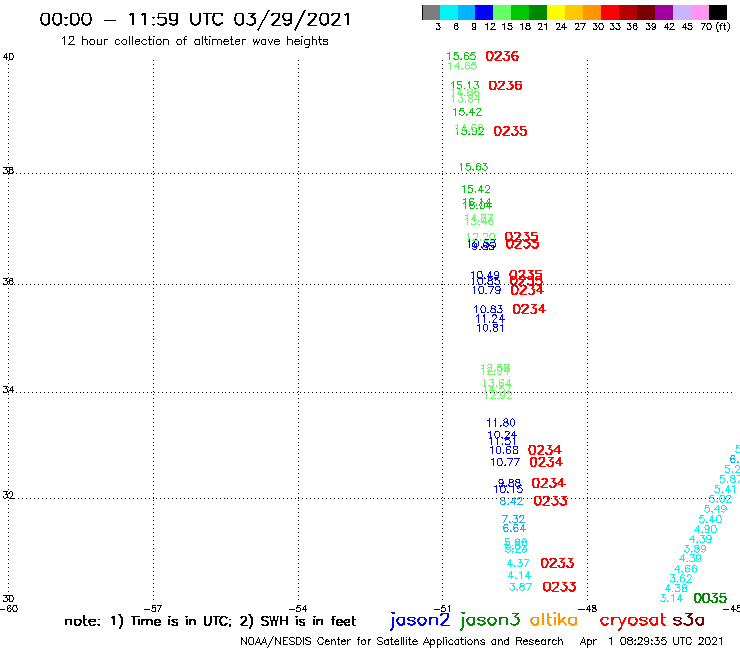Select the 0234 time beside 10.83

coord(529,309)
